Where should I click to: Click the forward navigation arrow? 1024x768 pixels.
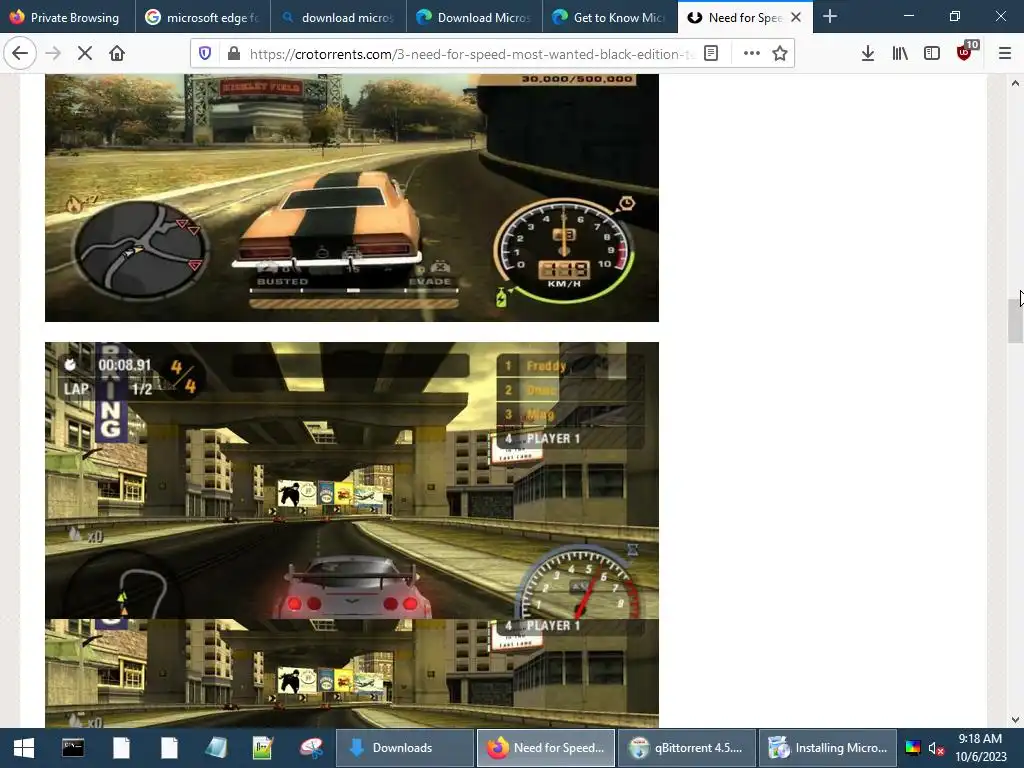point(53,54)
